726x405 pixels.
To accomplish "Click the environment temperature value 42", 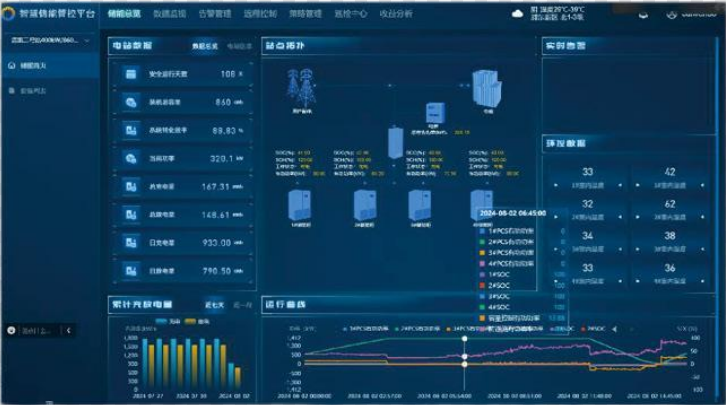I will (x=670, y=172).
